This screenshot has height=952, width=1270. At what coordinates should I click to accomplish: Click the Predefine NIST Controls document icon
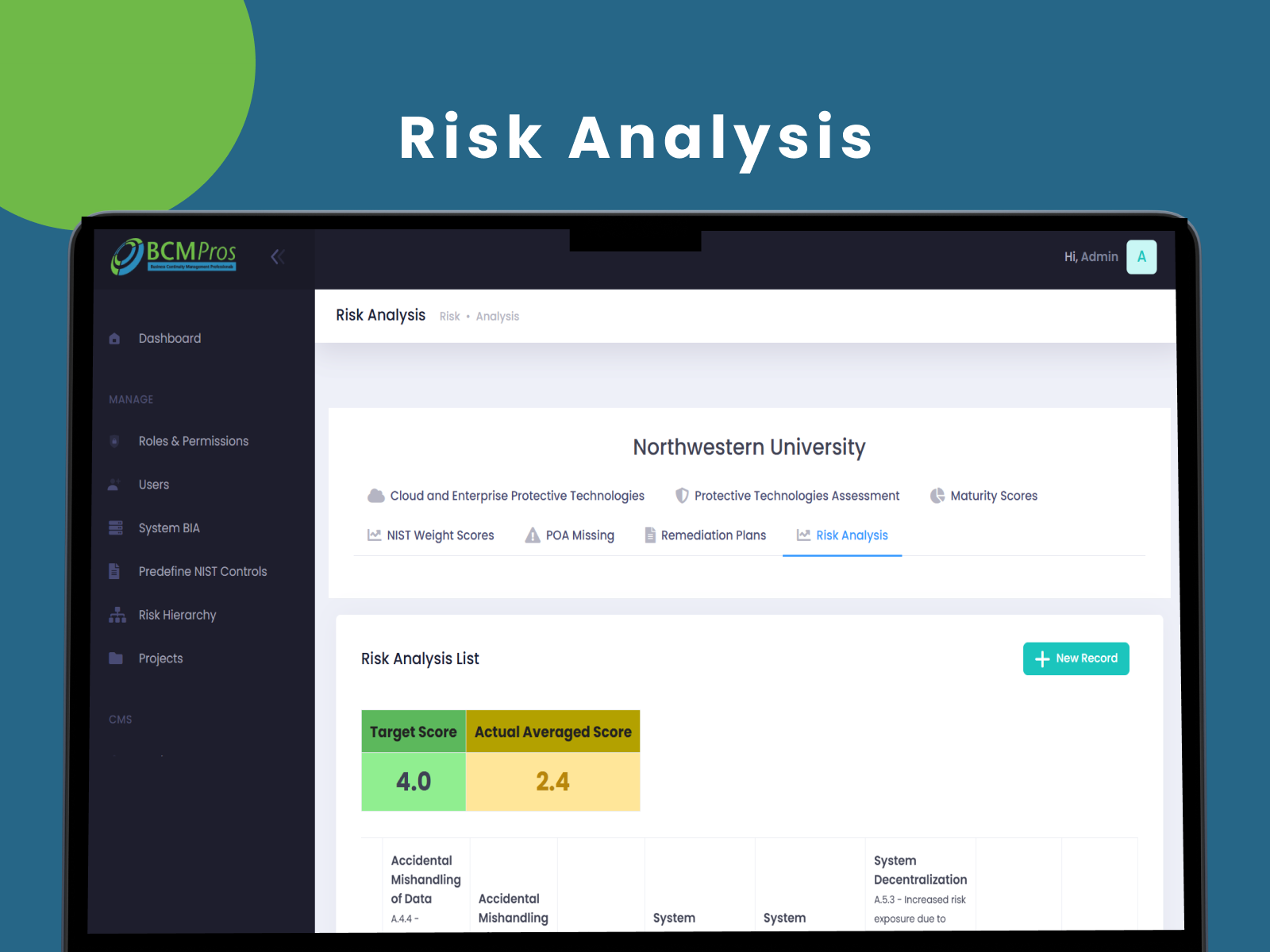click(114, 571)
